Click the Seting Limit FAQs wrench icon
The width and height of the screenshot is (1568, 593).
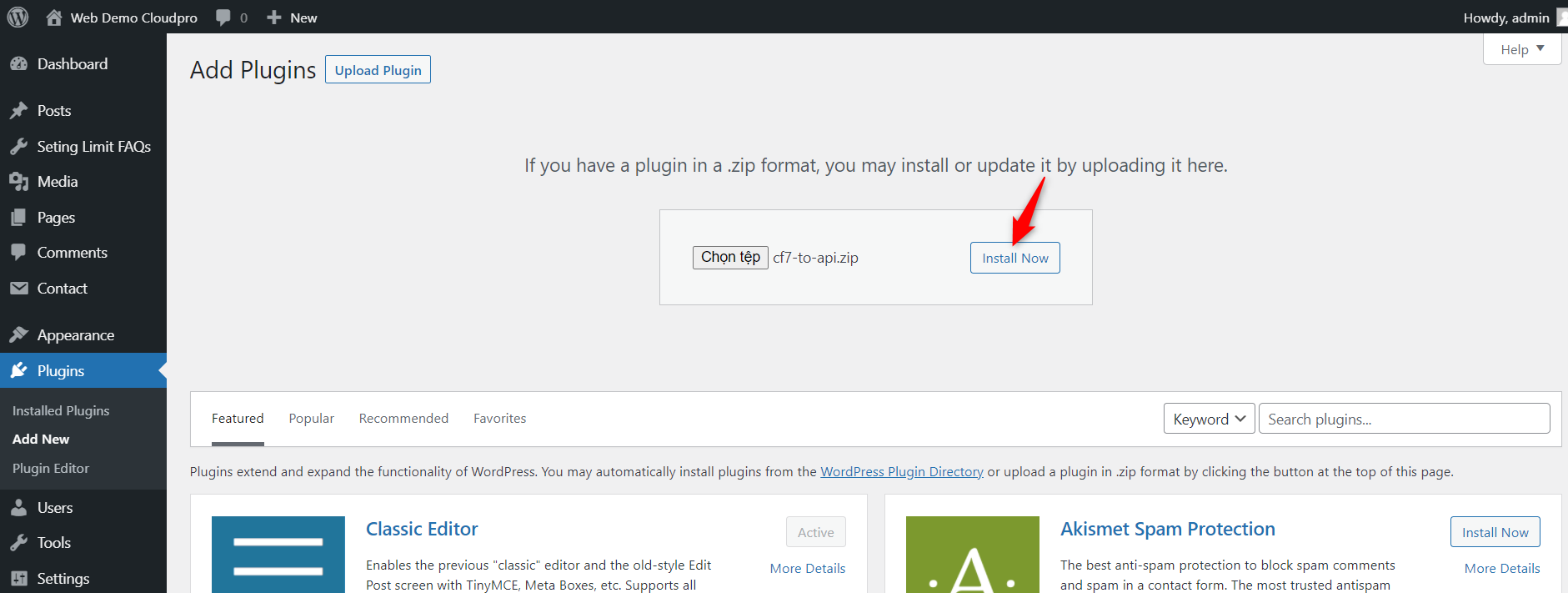click(19, 147)
